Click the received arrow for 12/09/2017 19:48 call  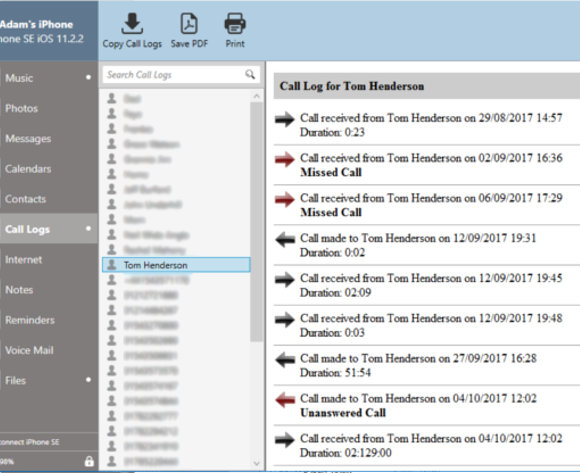tap(285, 320)
